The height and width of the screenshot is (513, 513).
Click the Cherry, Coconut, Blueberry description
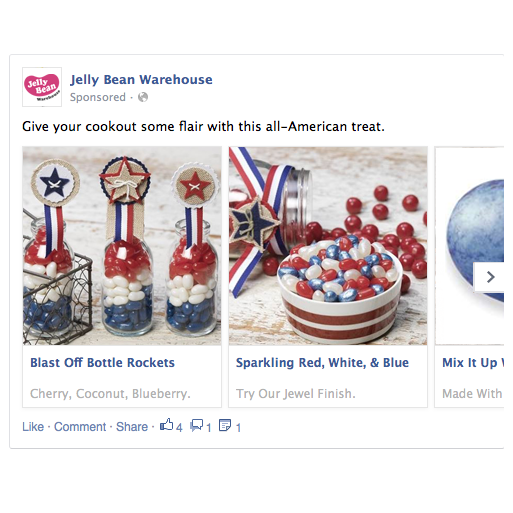coord(110,394)
